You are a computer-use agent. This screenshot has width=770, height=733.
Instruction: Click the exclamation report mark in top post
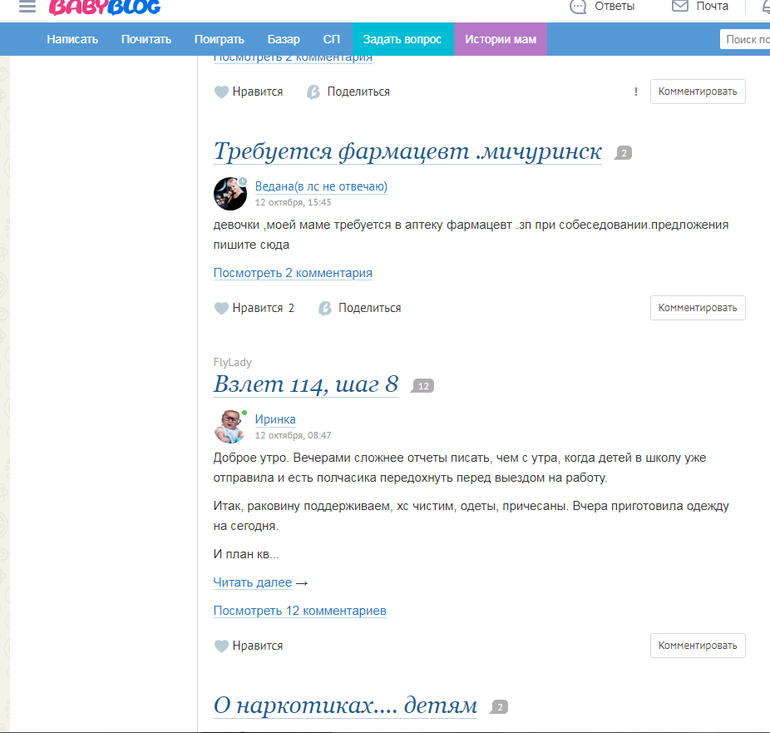[x=636, y=92]
